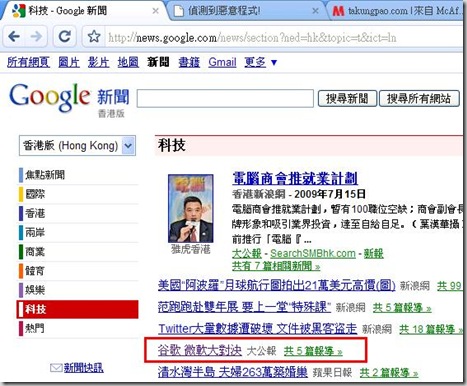Click the browser forward arrow
The height and width of the screenshot is (386, 467).
click(36, 36)
